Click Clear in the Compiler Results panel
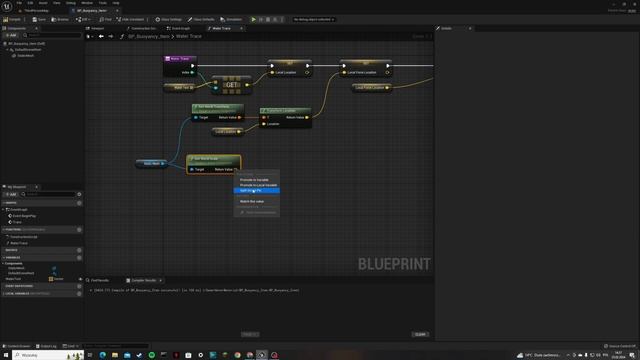640x360 pixels. (x=420, y=334)
